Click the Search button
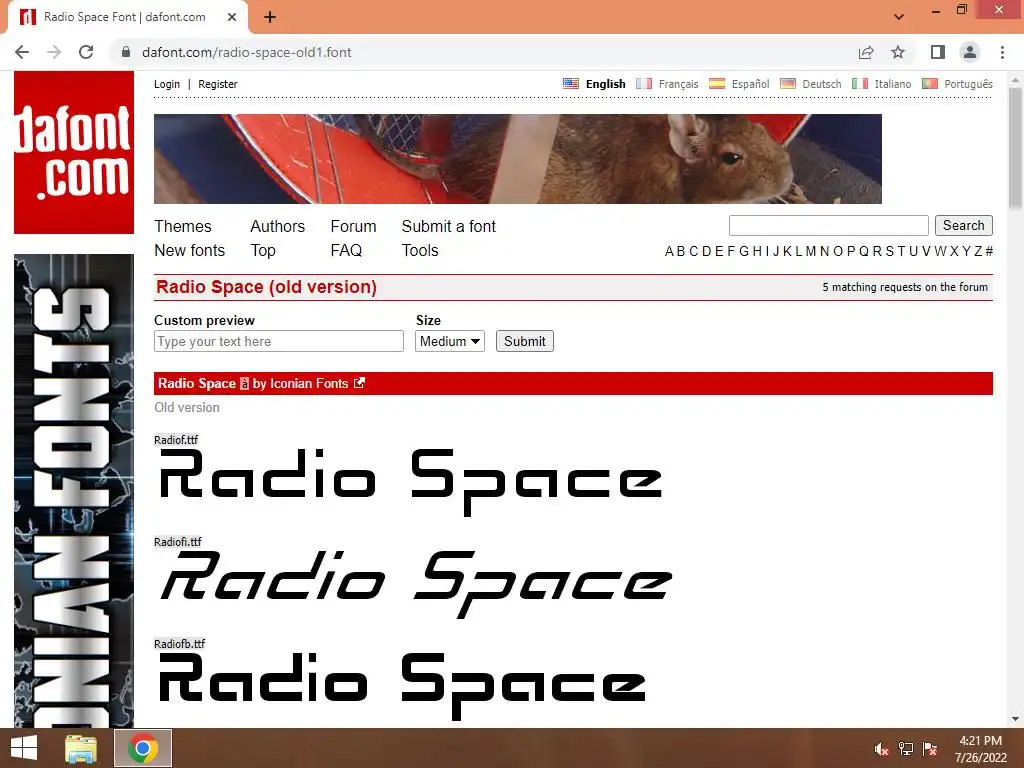 point(963,225)
